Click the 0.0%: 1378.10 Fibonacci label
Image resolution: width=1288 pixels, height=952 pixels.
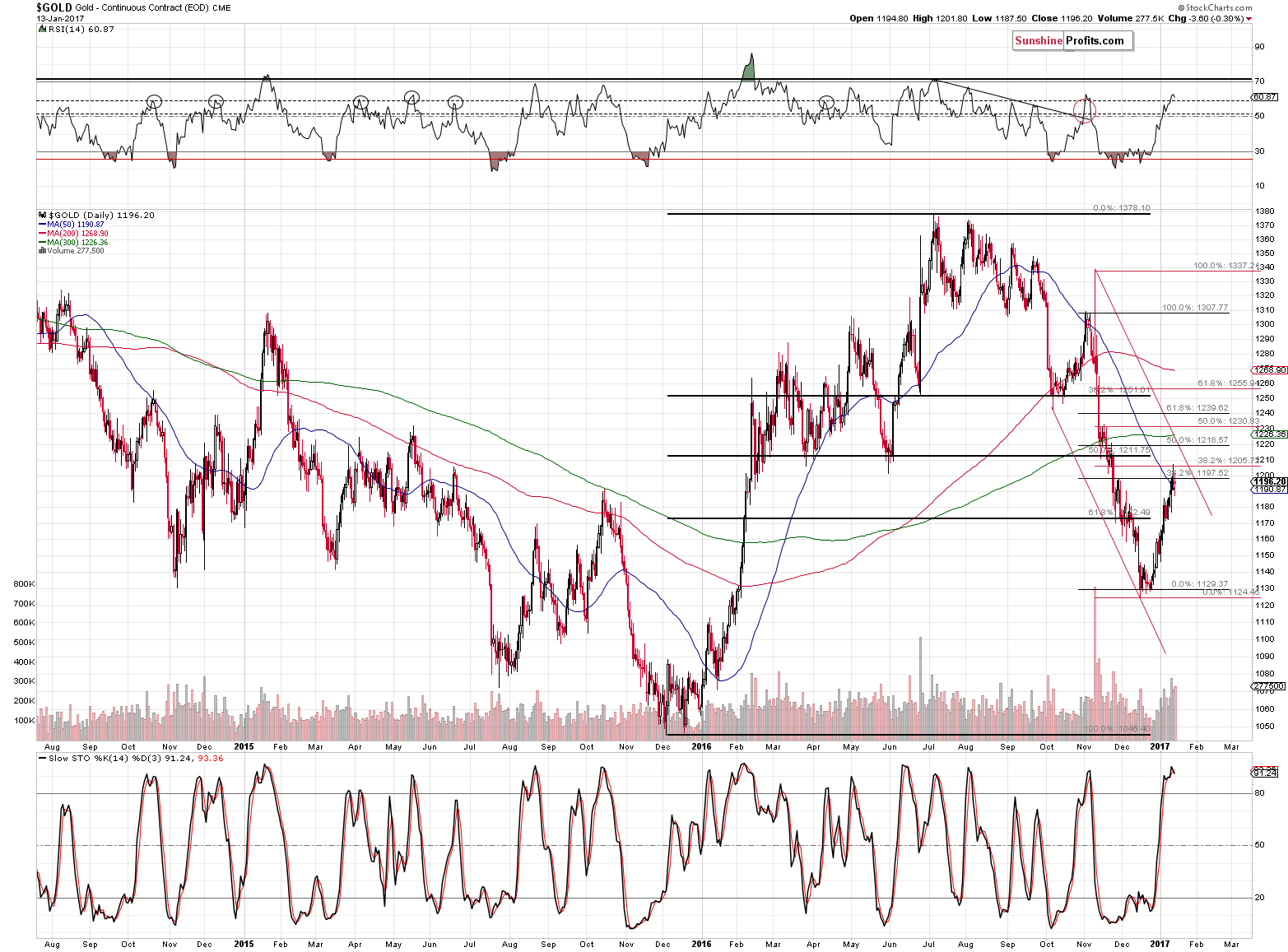1121,208
